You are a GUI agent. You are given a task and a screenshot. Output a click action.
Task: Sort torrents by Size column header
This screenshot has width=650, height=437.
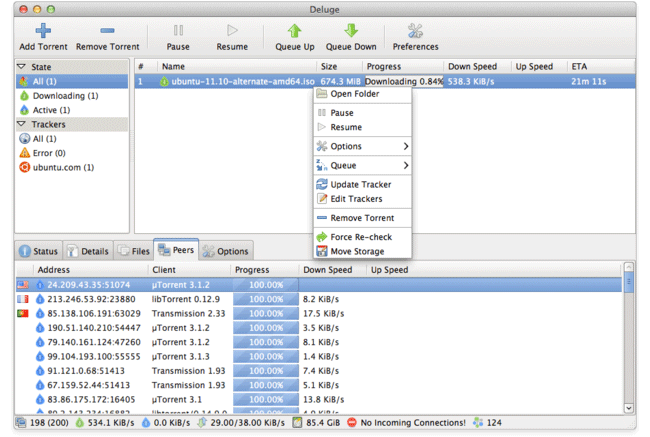click(x=339, y=66)
